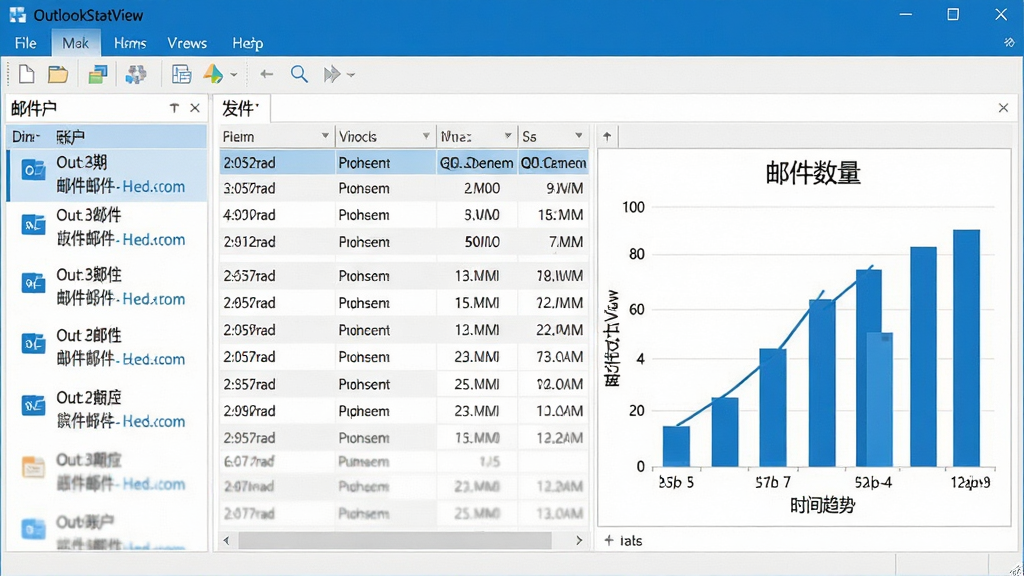Click the report layout toolbar icon
The width and height of the screenshot is (1024, 576).
click(x=181, y=74)
